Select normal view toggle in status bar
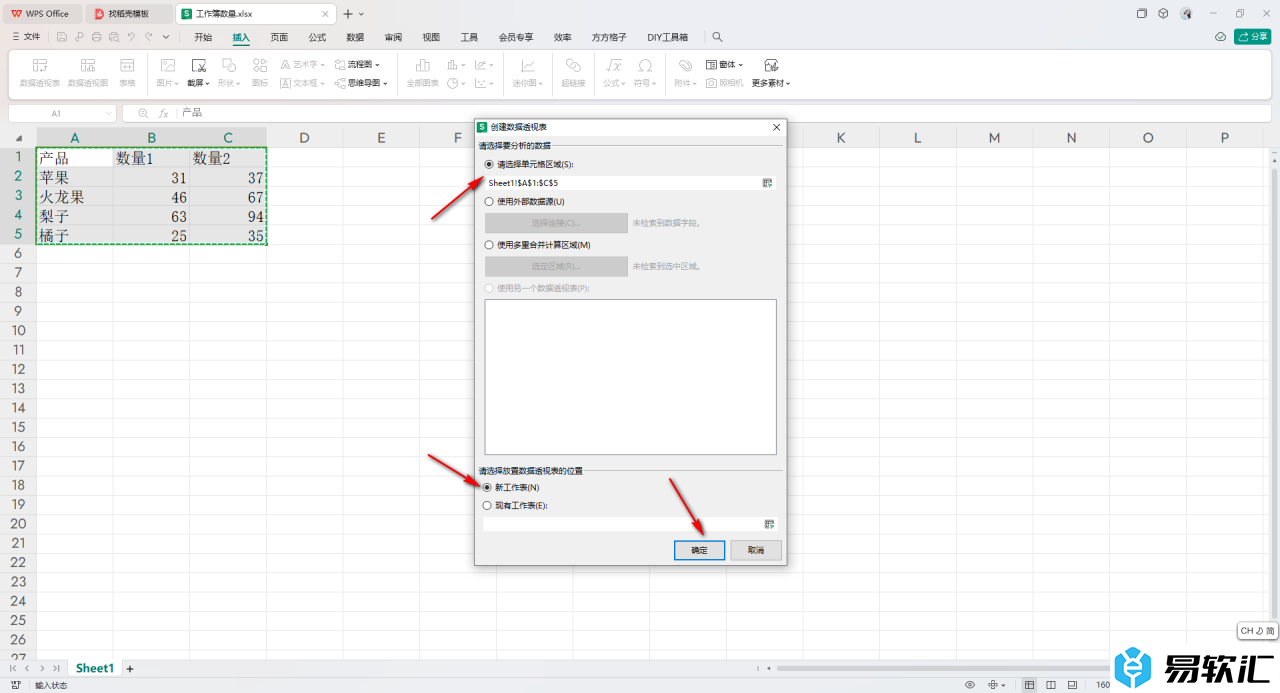The image size is (1280, 693). point(1029,685)
